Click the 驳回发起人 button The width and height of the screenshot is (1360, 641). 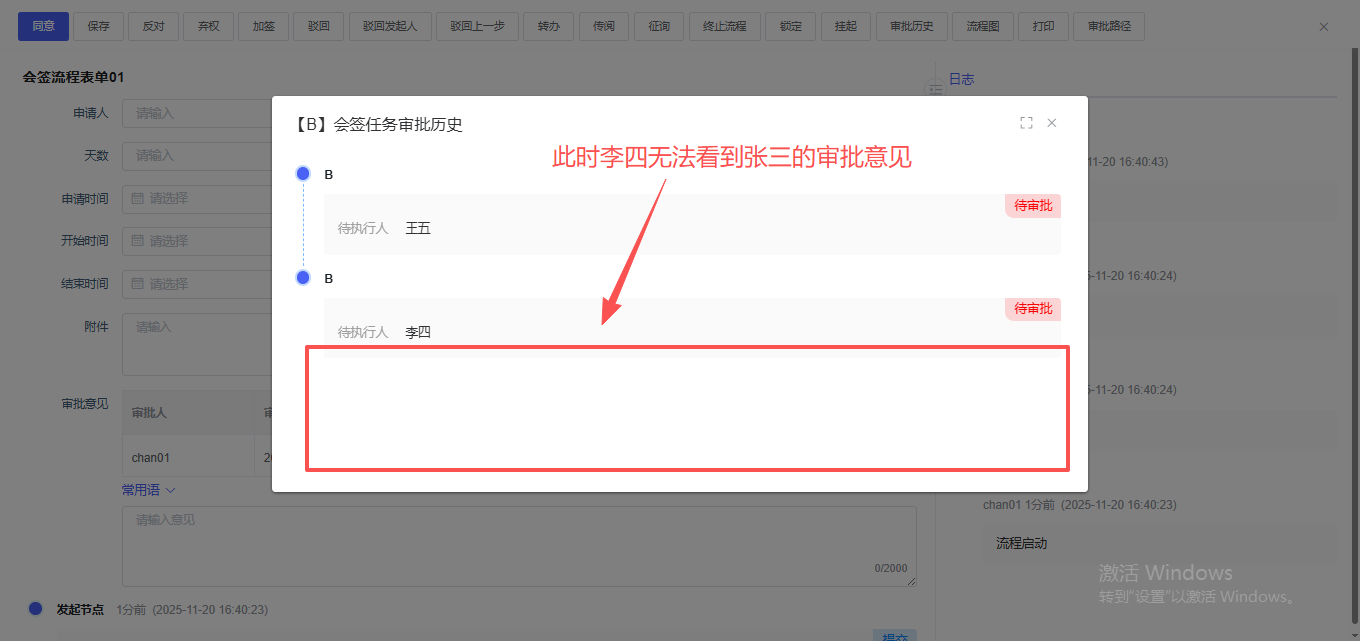pyautogui.click(x=390, y=27)
